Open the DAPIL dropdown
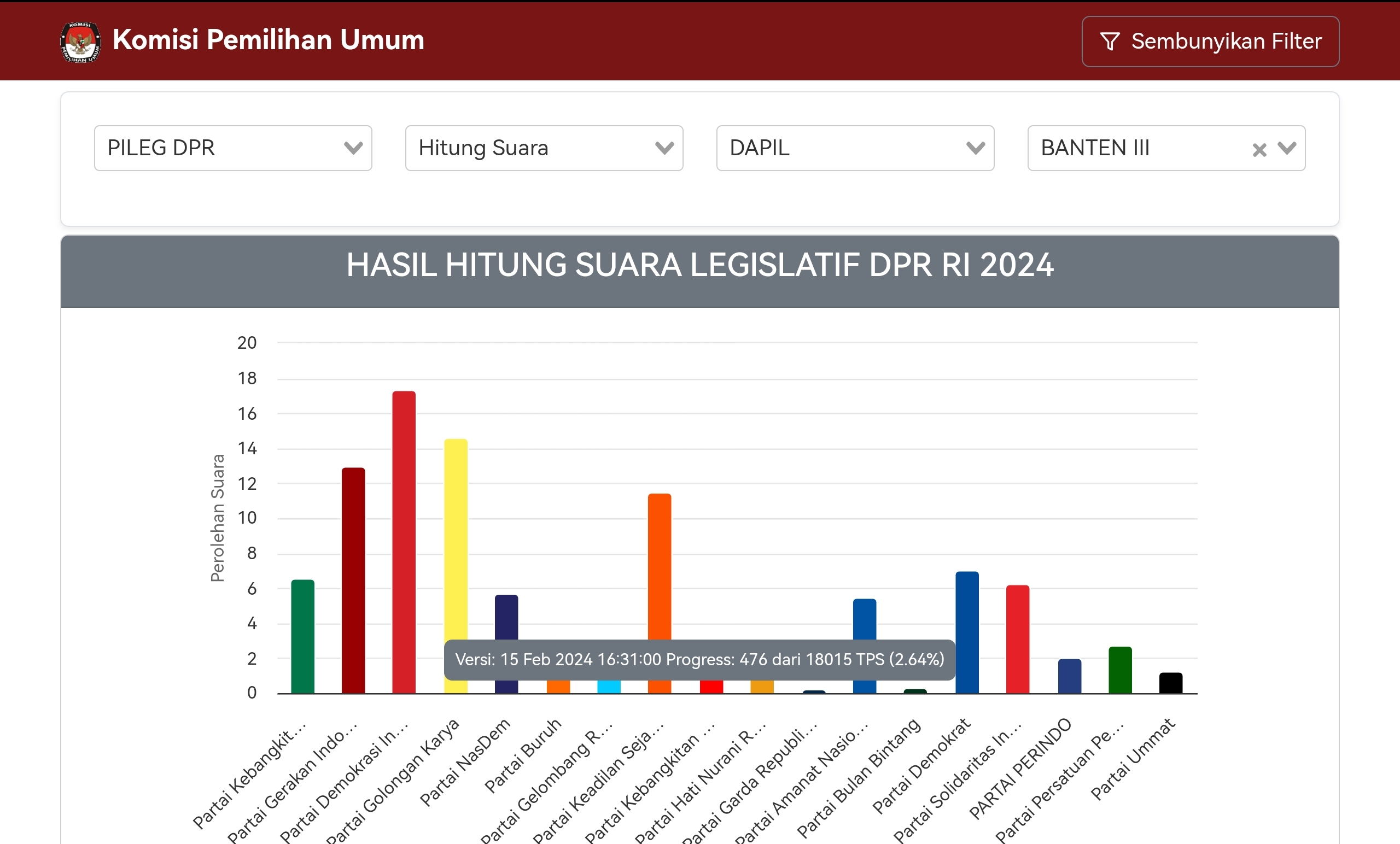The width and height of the screenshot is (1400, 844). pos(855,148)
